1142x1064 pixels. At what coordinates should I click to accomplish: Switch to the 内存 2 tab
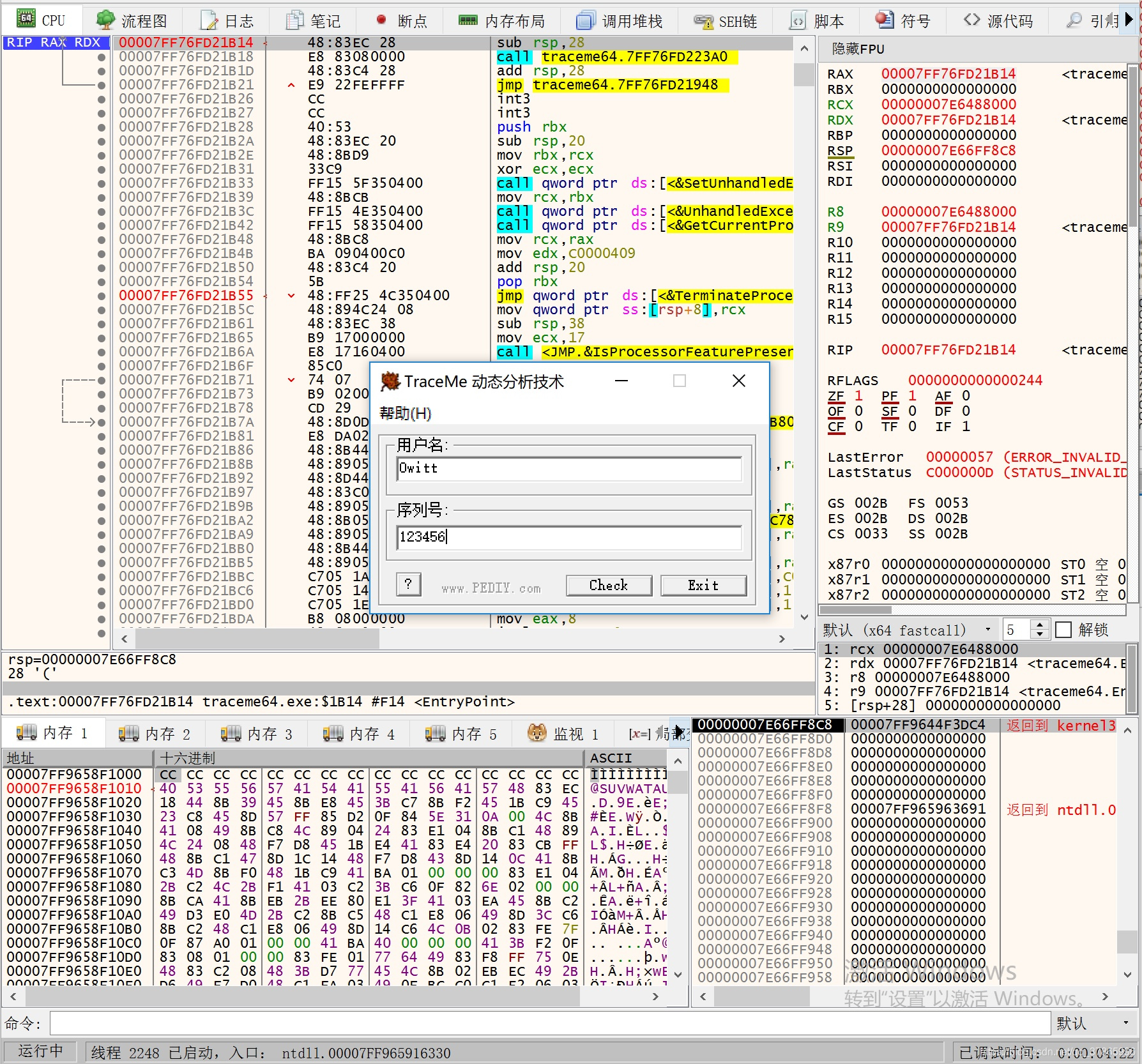[x=155, y=733]
